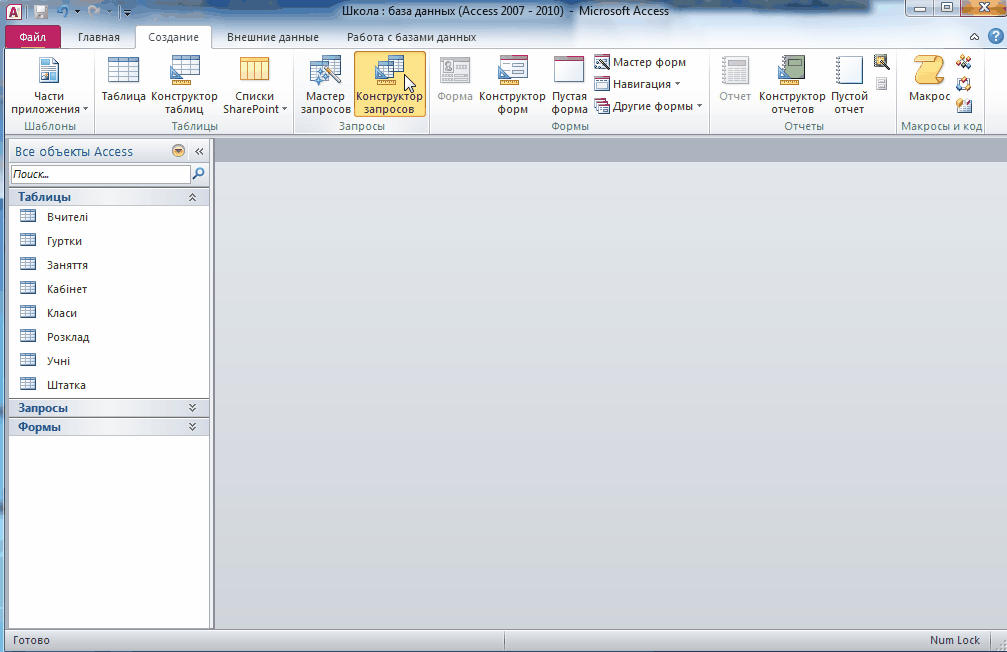
Task: Undo the last action via curved arrow
Action: click(63, 12)
